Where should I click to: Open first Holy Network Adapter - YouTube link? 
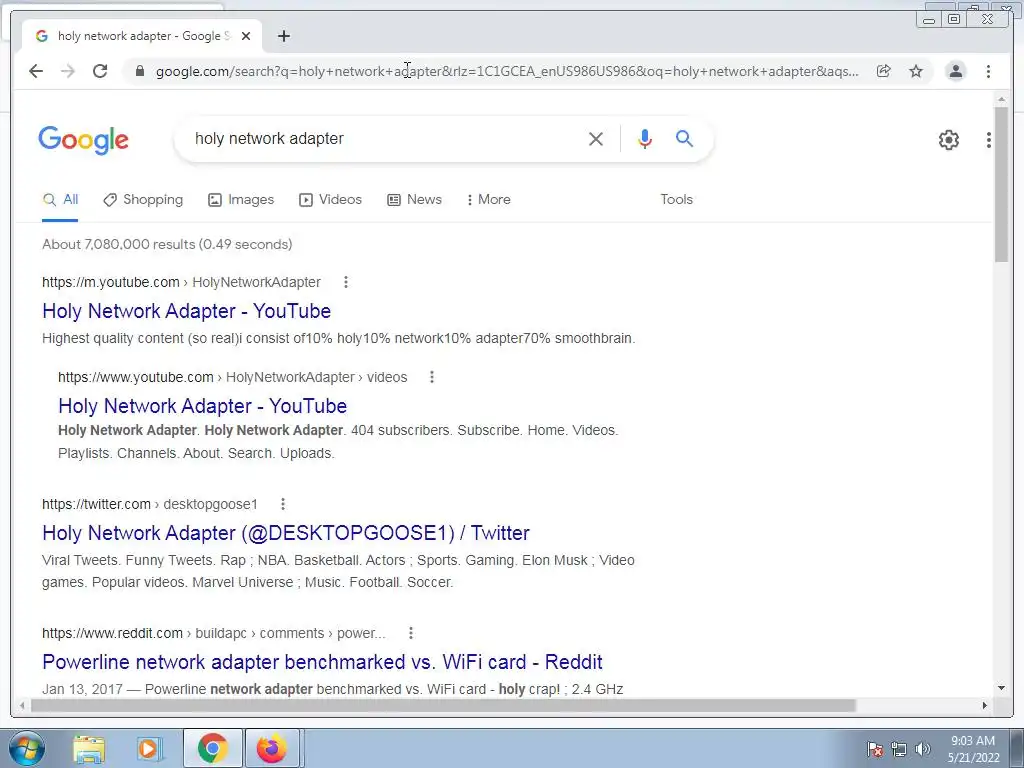pyautogui.click(x=187, y=311)
